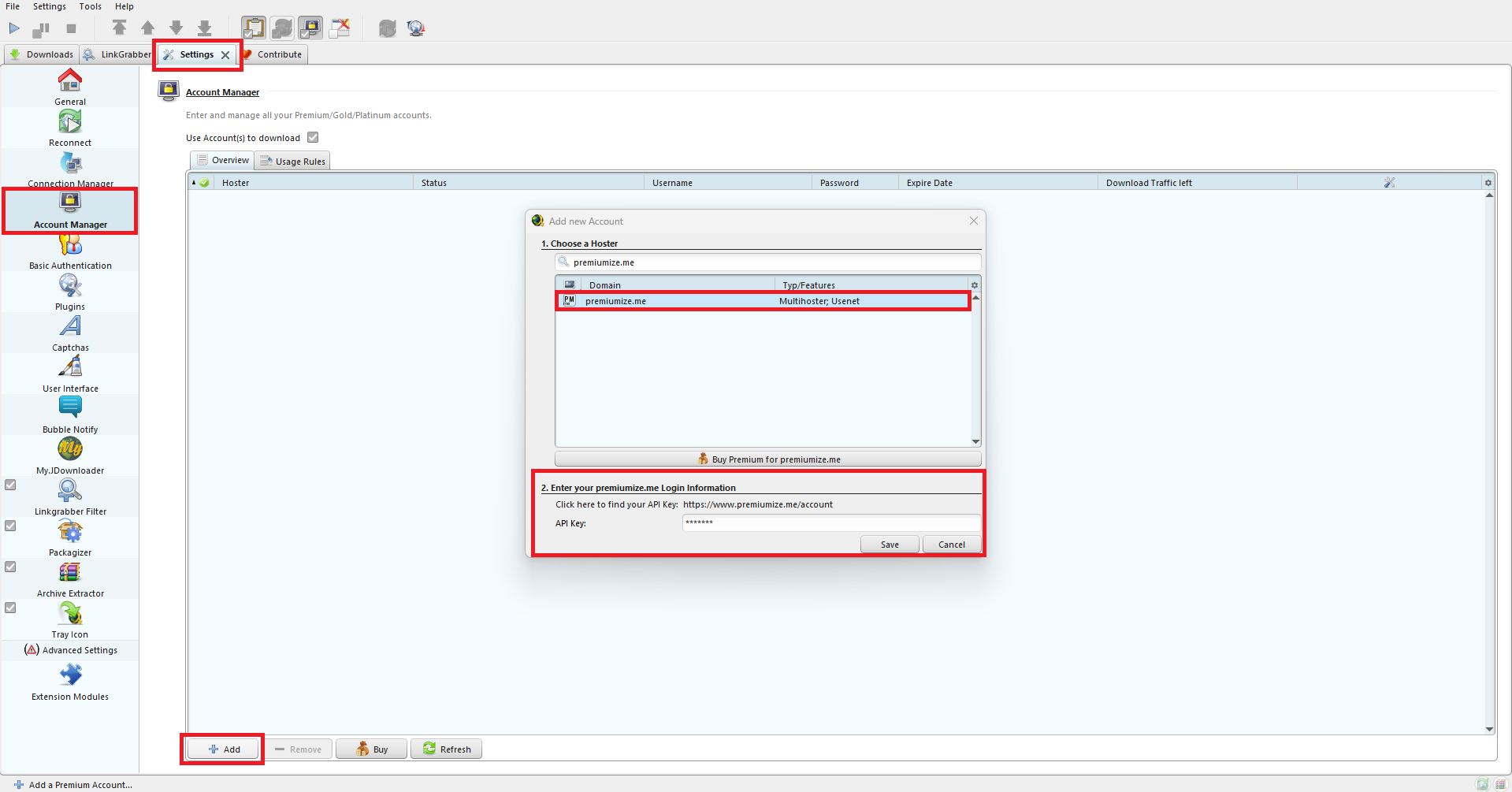Move selection up one position
Screen dimensions: 1512x792
[x=147, y=28]
